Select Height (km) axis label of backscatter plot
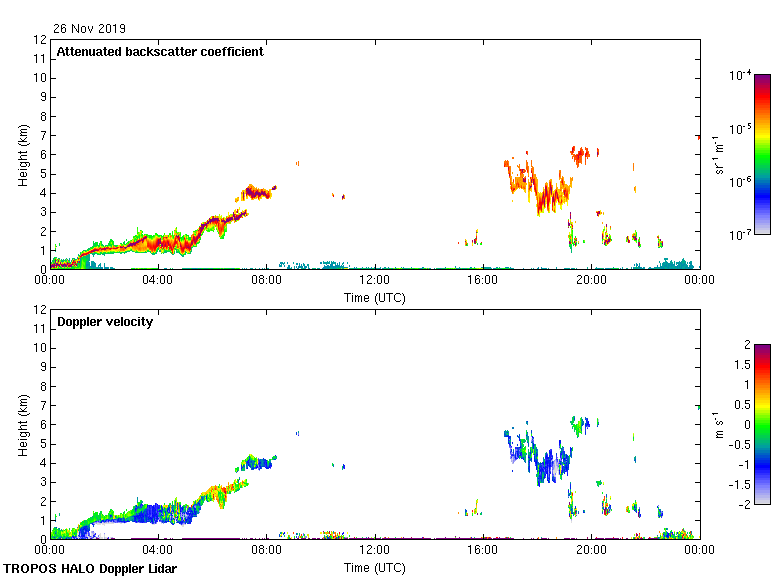The width and height of the screenshot is (780, 580). [22, 154]
